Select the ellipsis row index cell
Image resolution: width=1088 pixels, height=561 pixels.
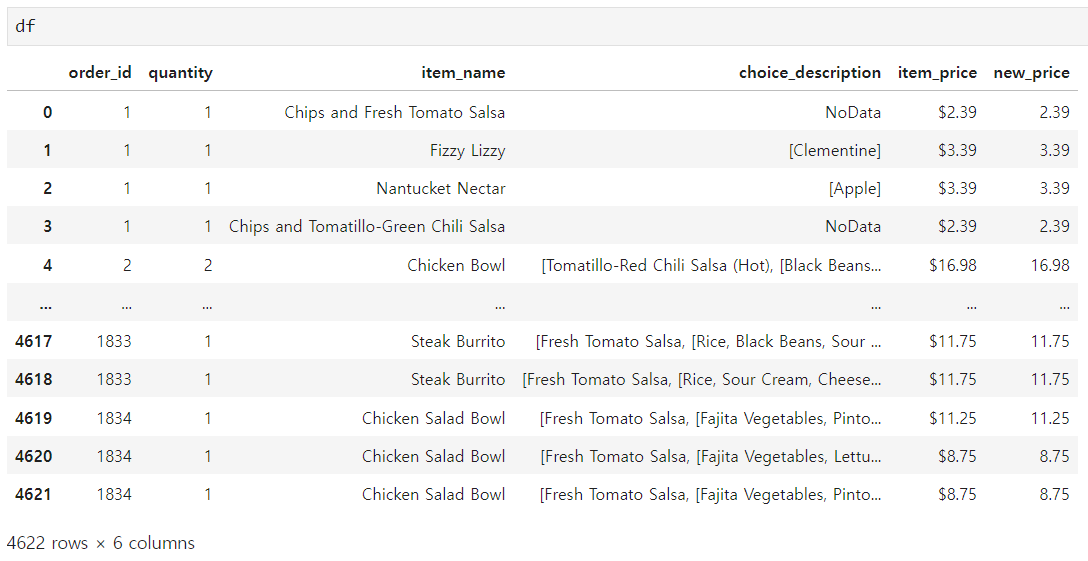[x=46, y=303]
